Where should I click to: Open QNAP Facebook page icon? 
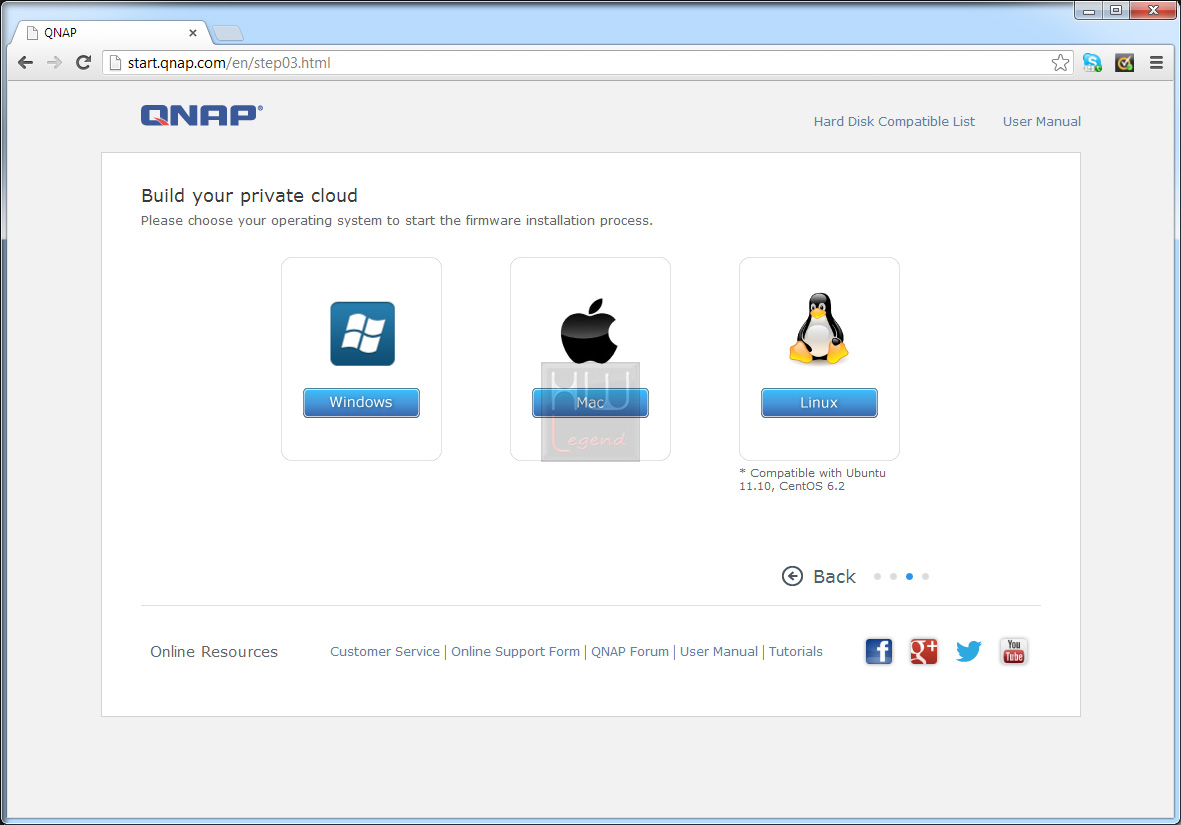[x=878, y=651]
